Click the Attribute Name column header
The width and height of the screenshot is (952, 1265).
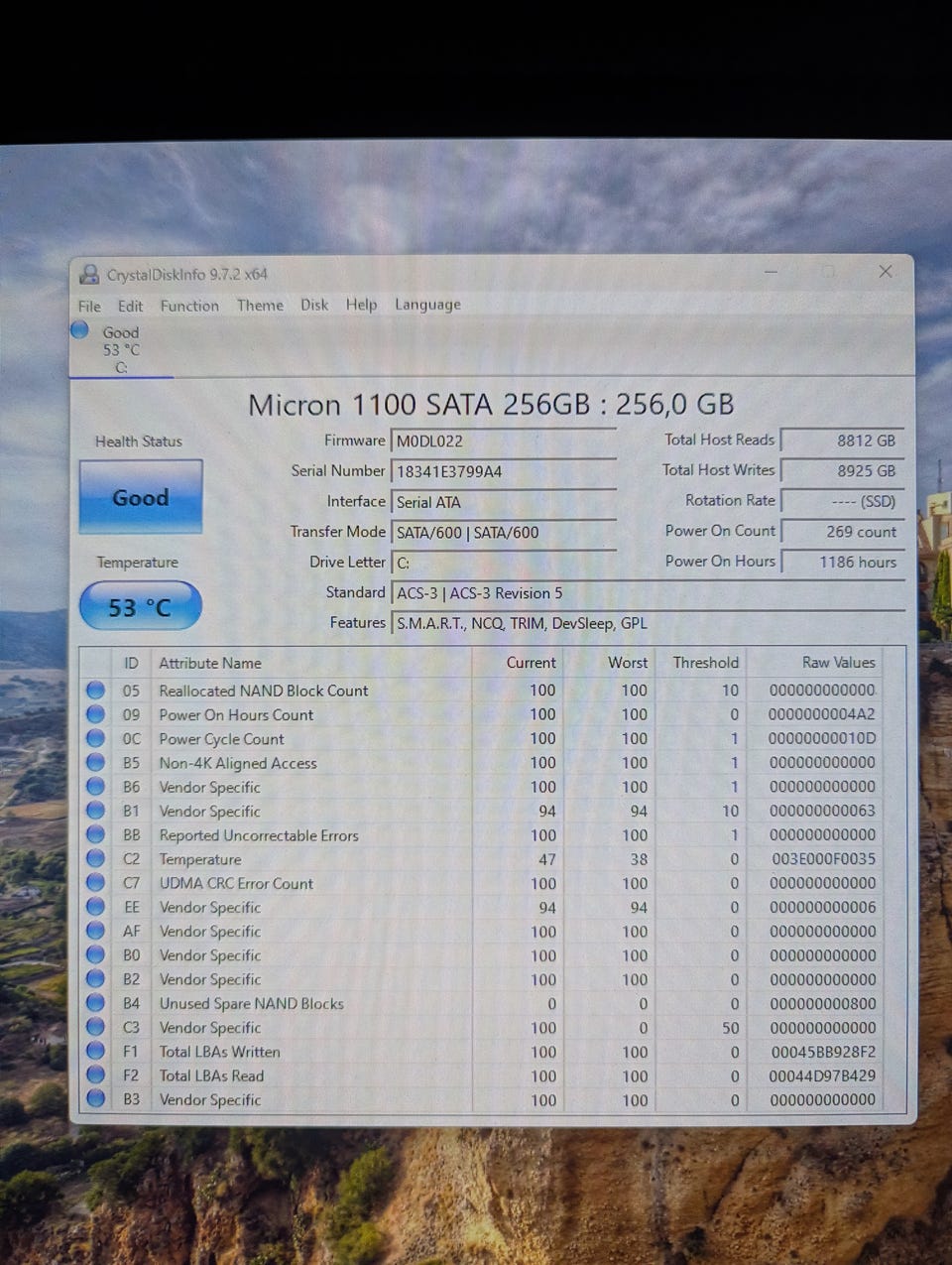pyautogui.click(x=311, y=663)
